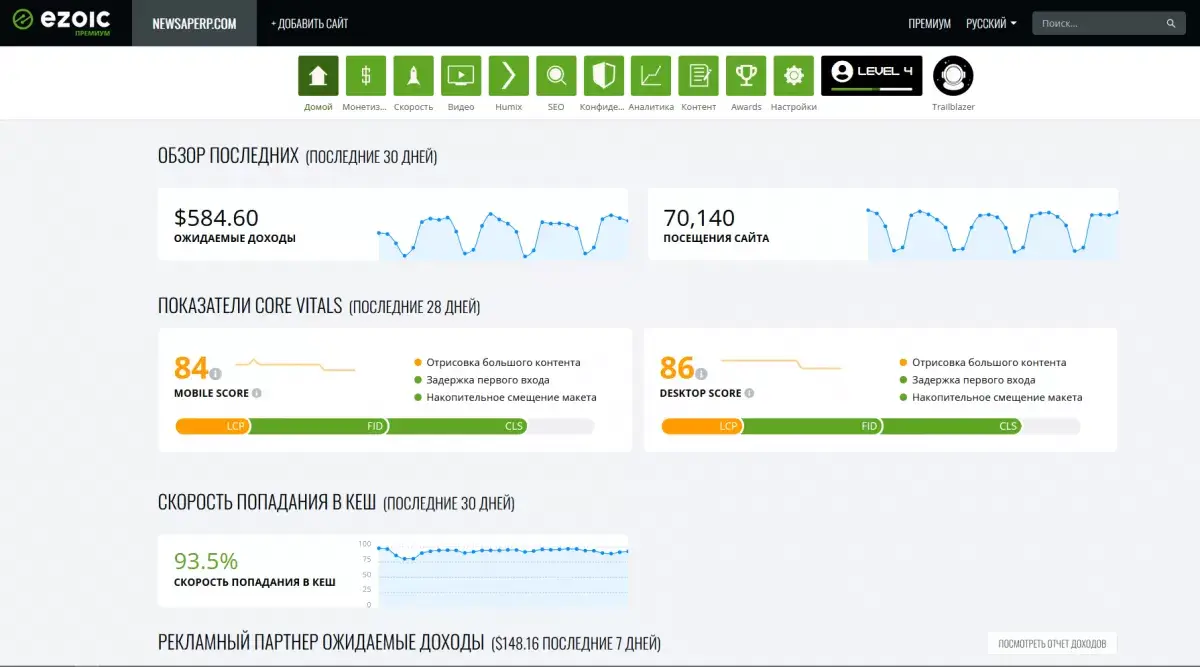Open the Privacy shield icon
The width and height of the screenshot is (1200, 667).
coord(603,76)
